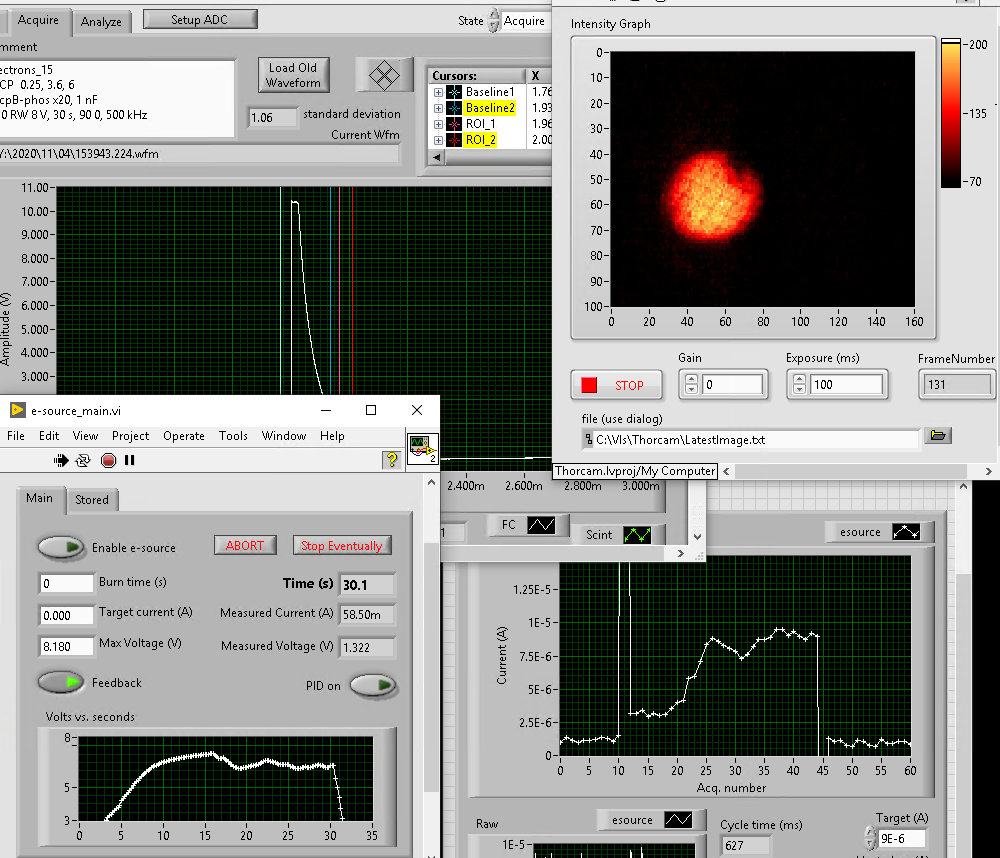Screen dimensions: 1000x858
Task: Click the intensity color scale bar
Action: [950, 113]
